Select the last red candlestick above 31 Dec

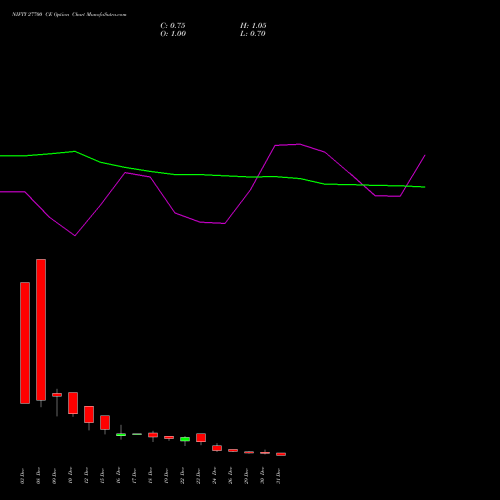[281, 454]
